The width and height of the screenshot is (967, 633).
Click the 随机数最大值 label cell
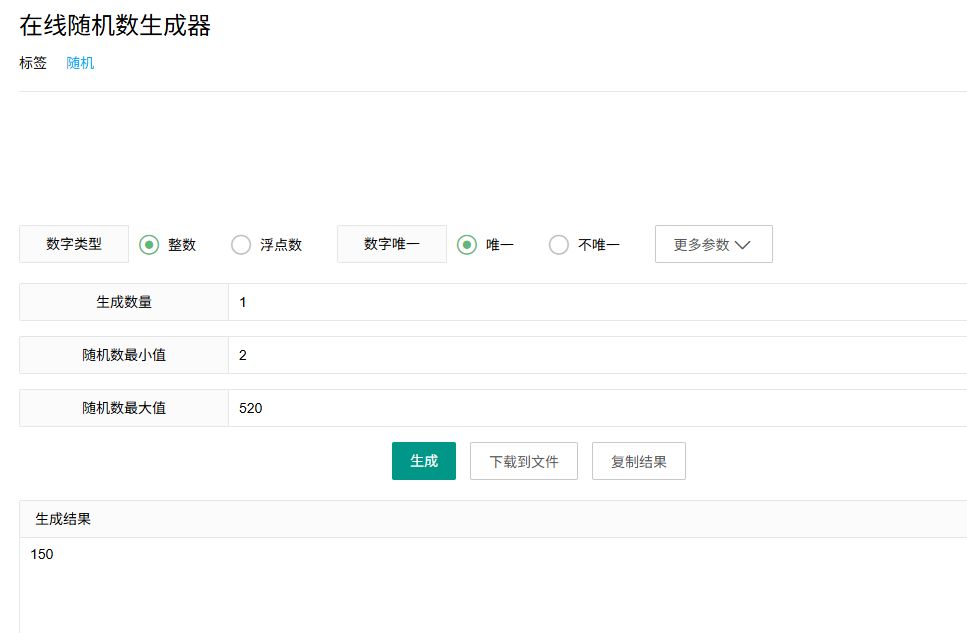124,408
